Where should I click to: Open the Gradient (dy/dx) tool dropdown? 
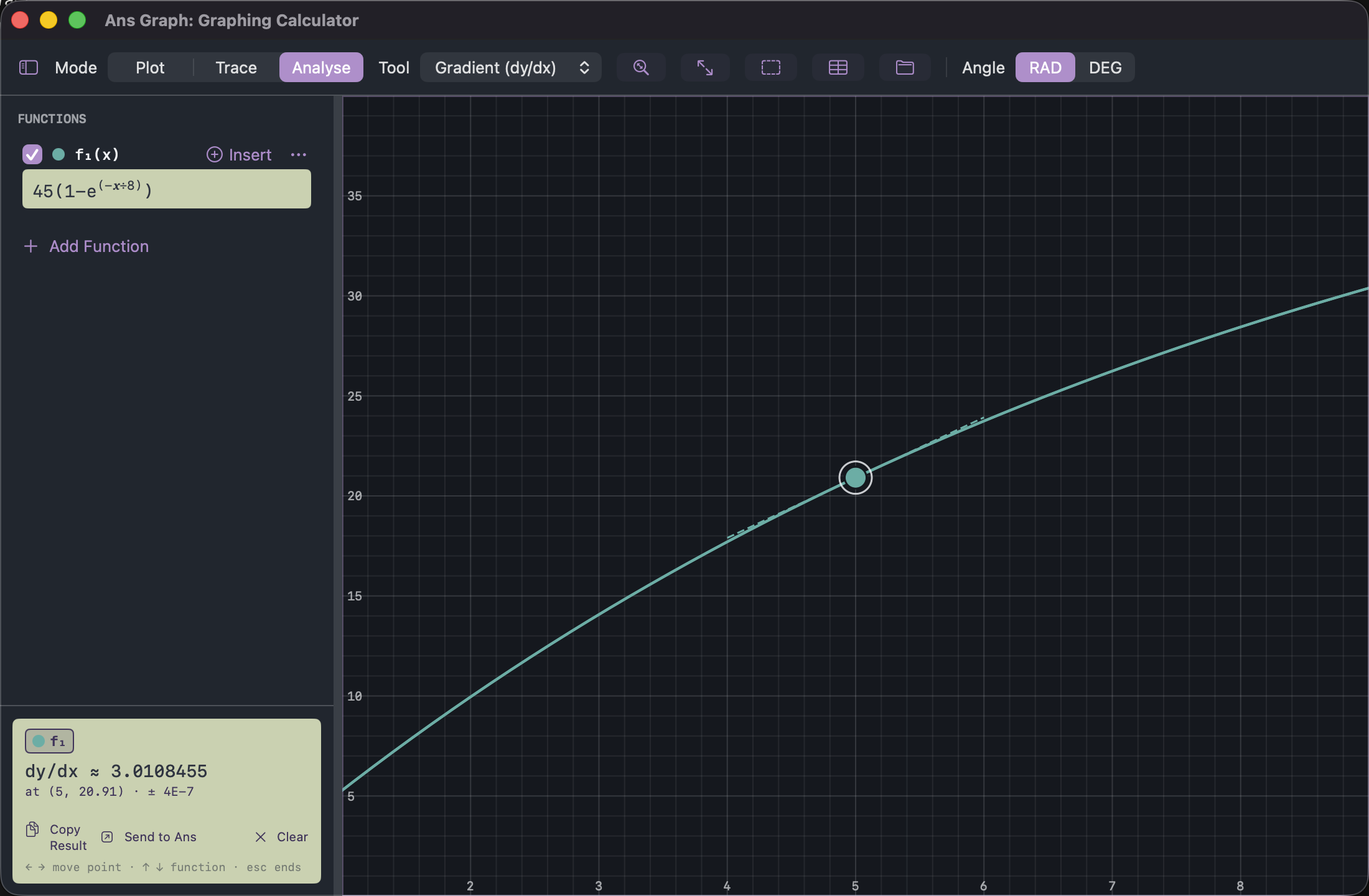coord(511,67)
